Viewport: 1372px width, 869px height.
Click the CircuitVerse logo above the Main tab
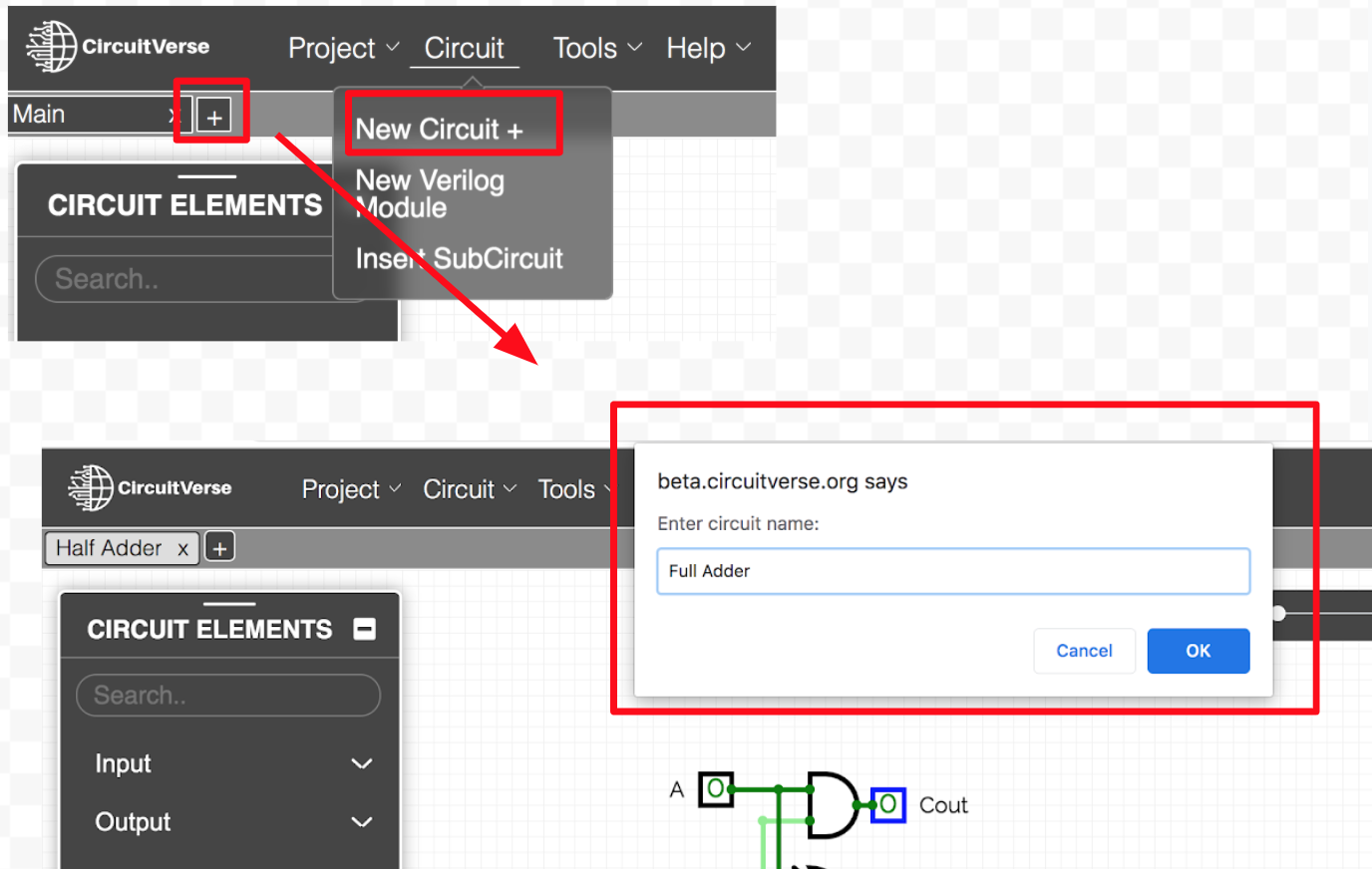point(118,47)
